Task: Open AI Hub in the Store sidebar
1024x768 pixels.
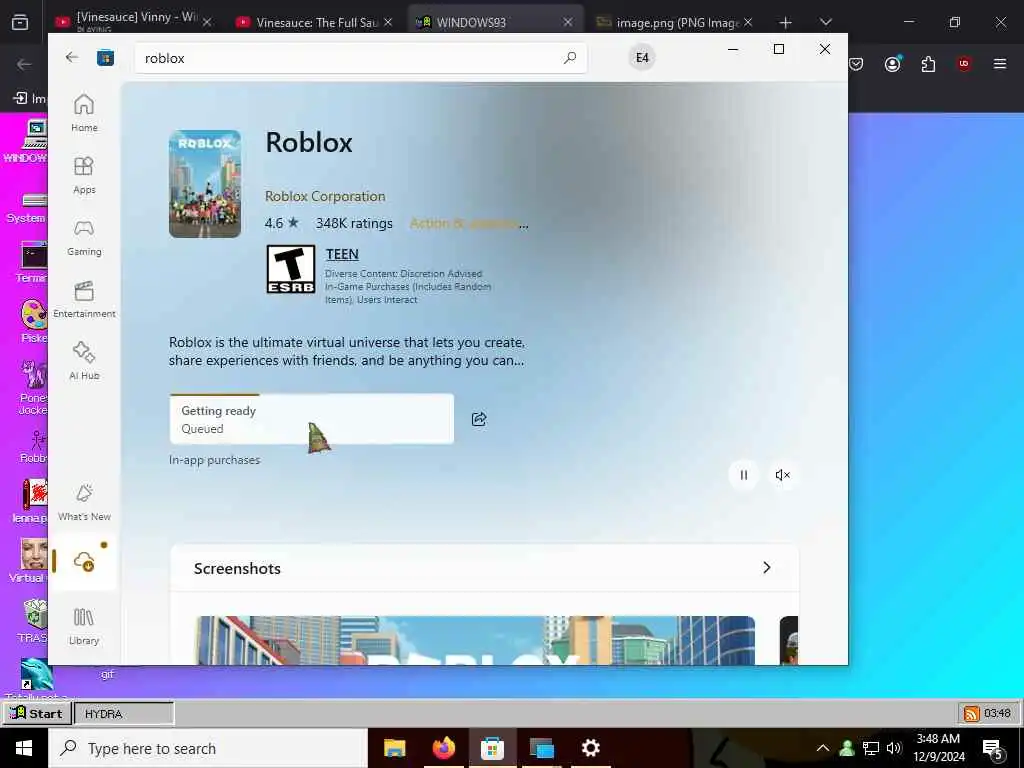Action: click(x=84, y=360)
